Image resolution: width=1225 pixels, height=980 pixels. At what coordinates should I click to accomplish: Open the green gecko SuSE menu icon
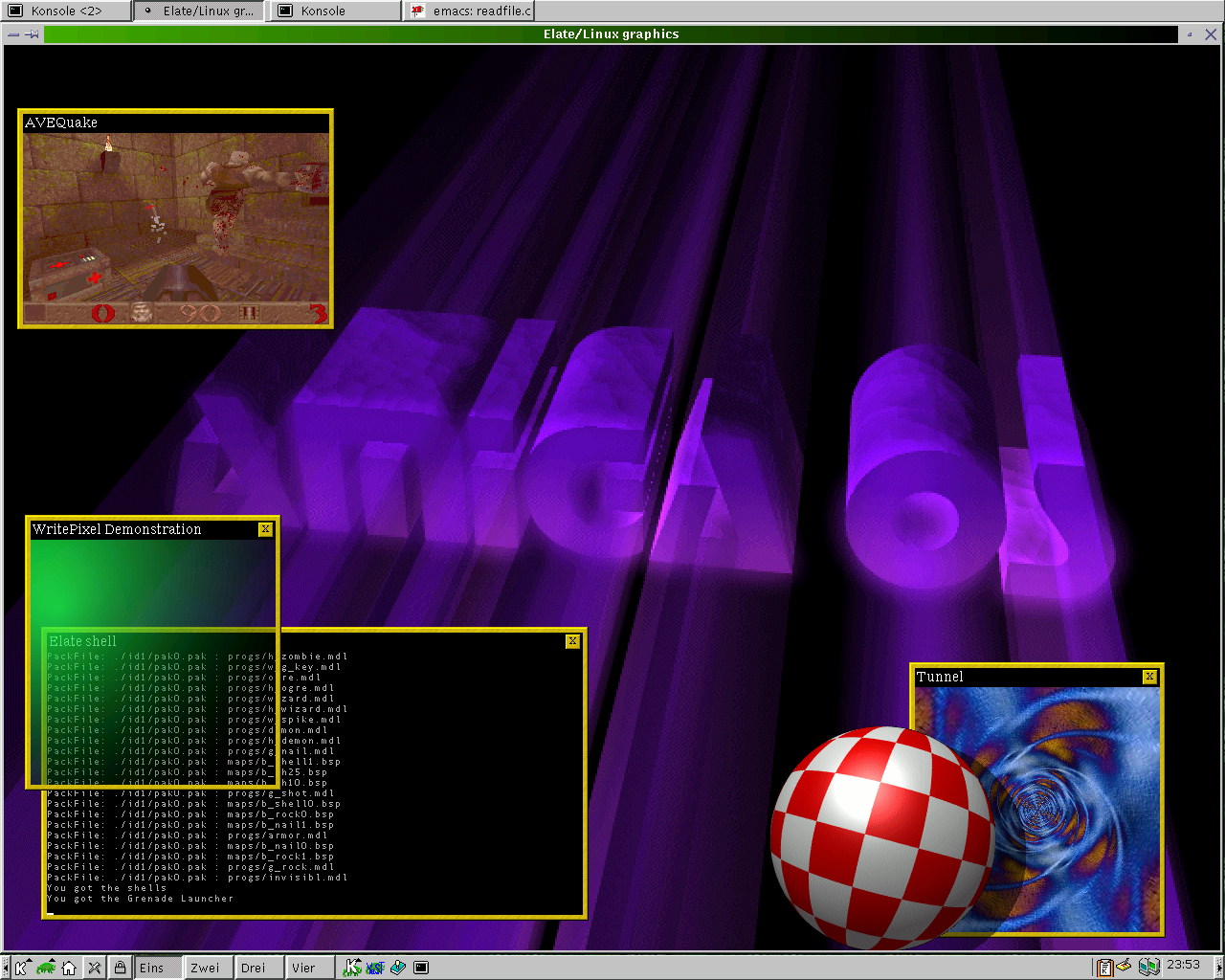pos(45,968)
